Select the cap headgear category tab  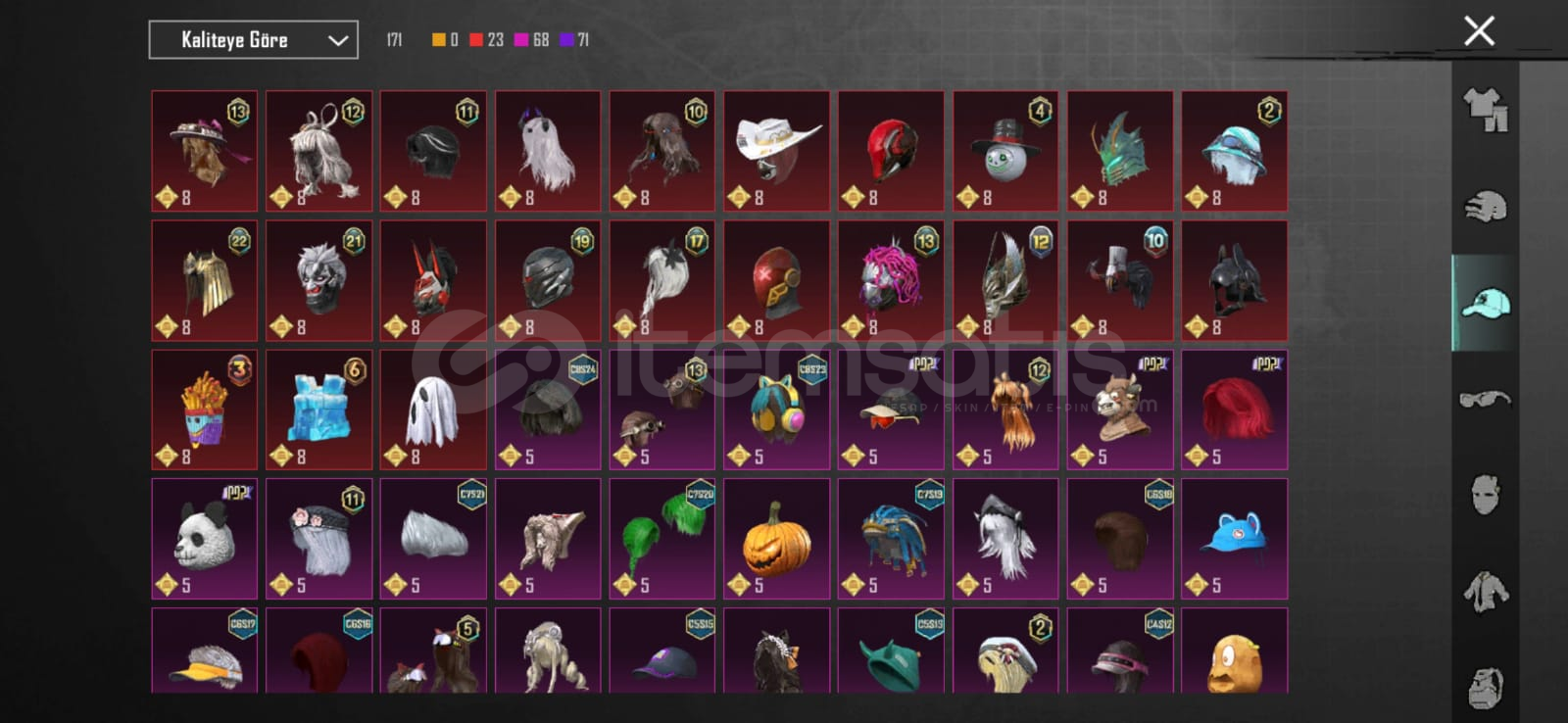click(x=1486, y=303)
